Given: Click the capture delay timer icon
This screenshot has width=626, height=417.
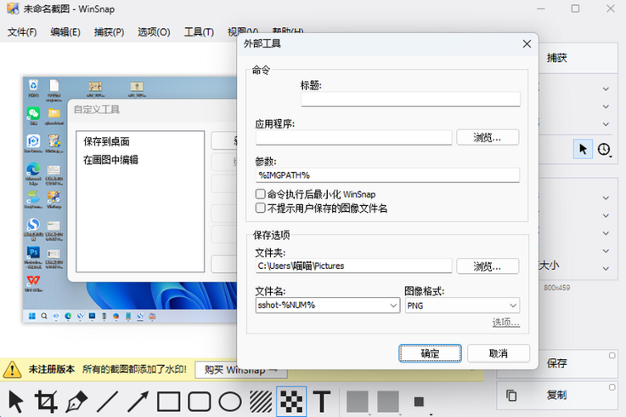Looking at the screenshot, I should pyautogui.click(x=604, y=149).
